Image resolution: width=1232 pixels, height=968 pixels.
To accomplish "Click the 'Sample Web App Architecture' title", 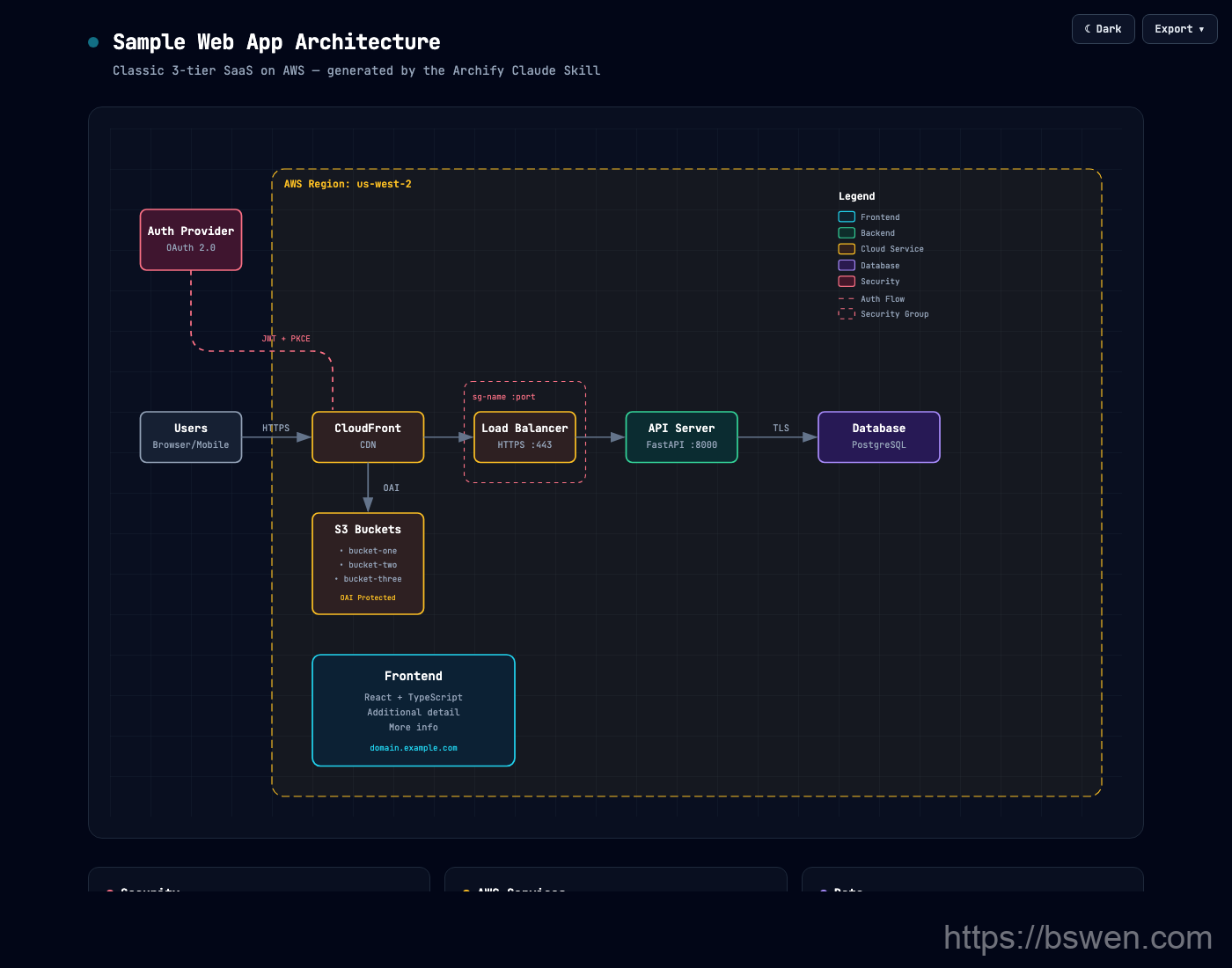I will [276, 42].
